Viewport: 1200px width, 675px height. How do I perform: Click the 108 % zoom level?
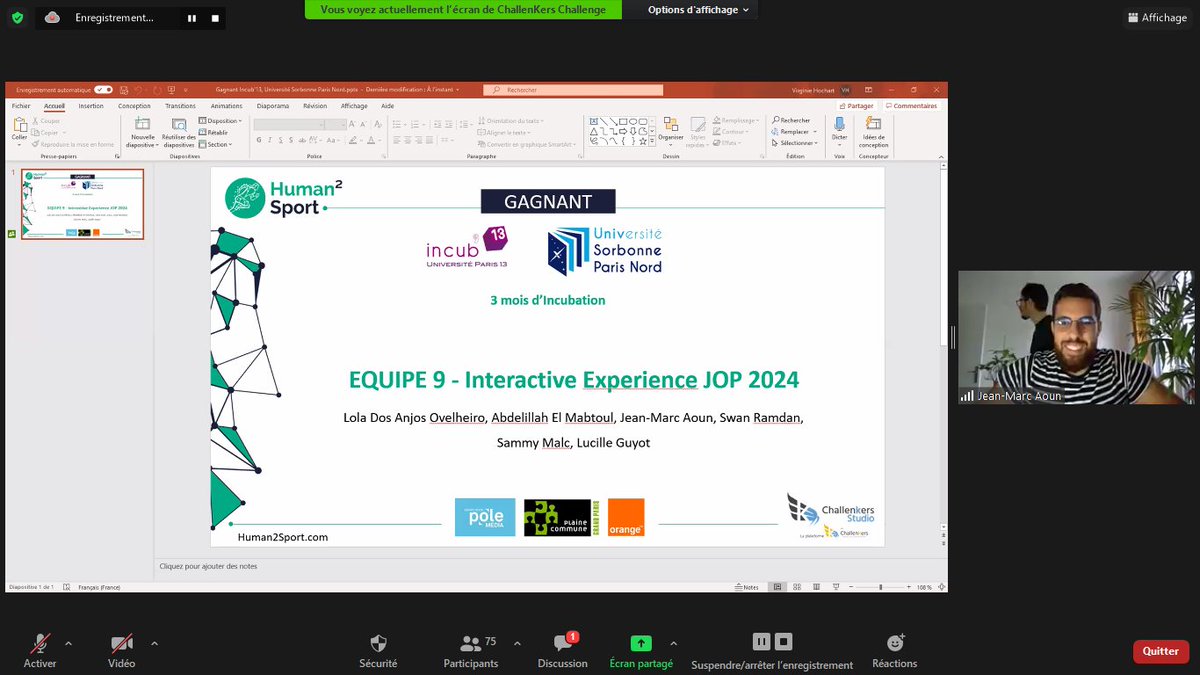[x=923, y=587]
